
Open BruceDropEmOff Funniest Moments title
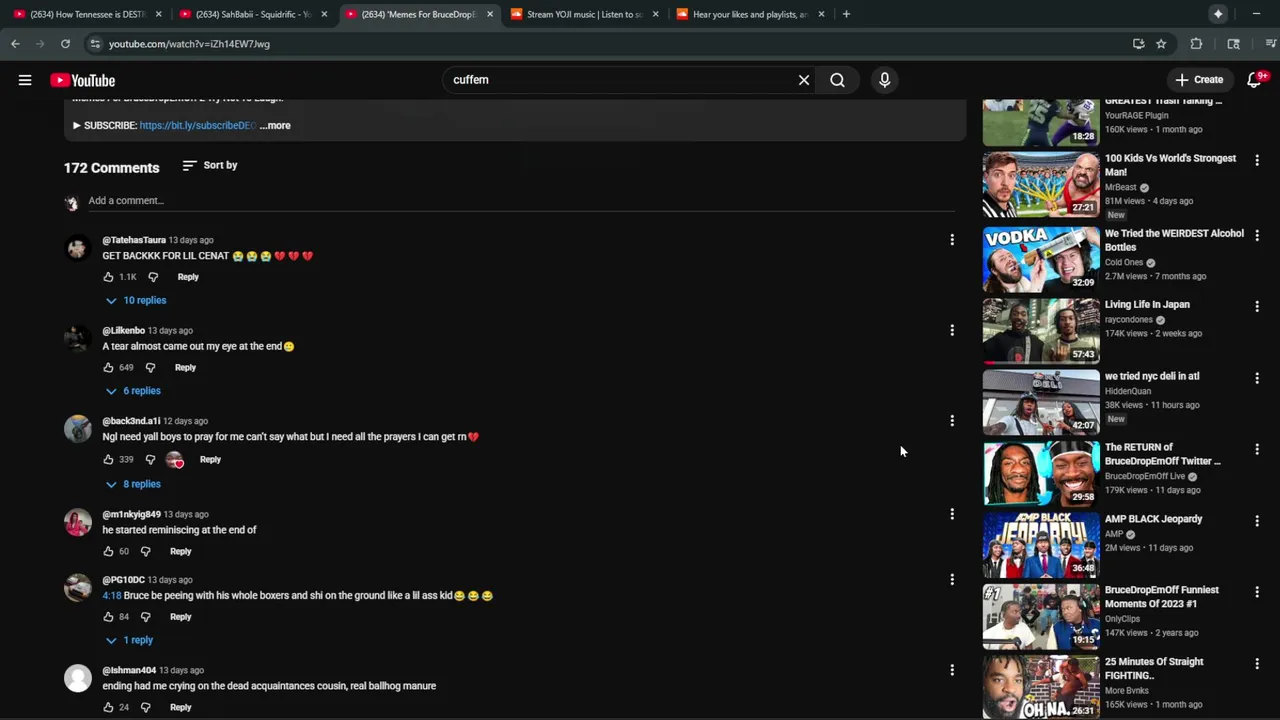tap(1162, 597)
